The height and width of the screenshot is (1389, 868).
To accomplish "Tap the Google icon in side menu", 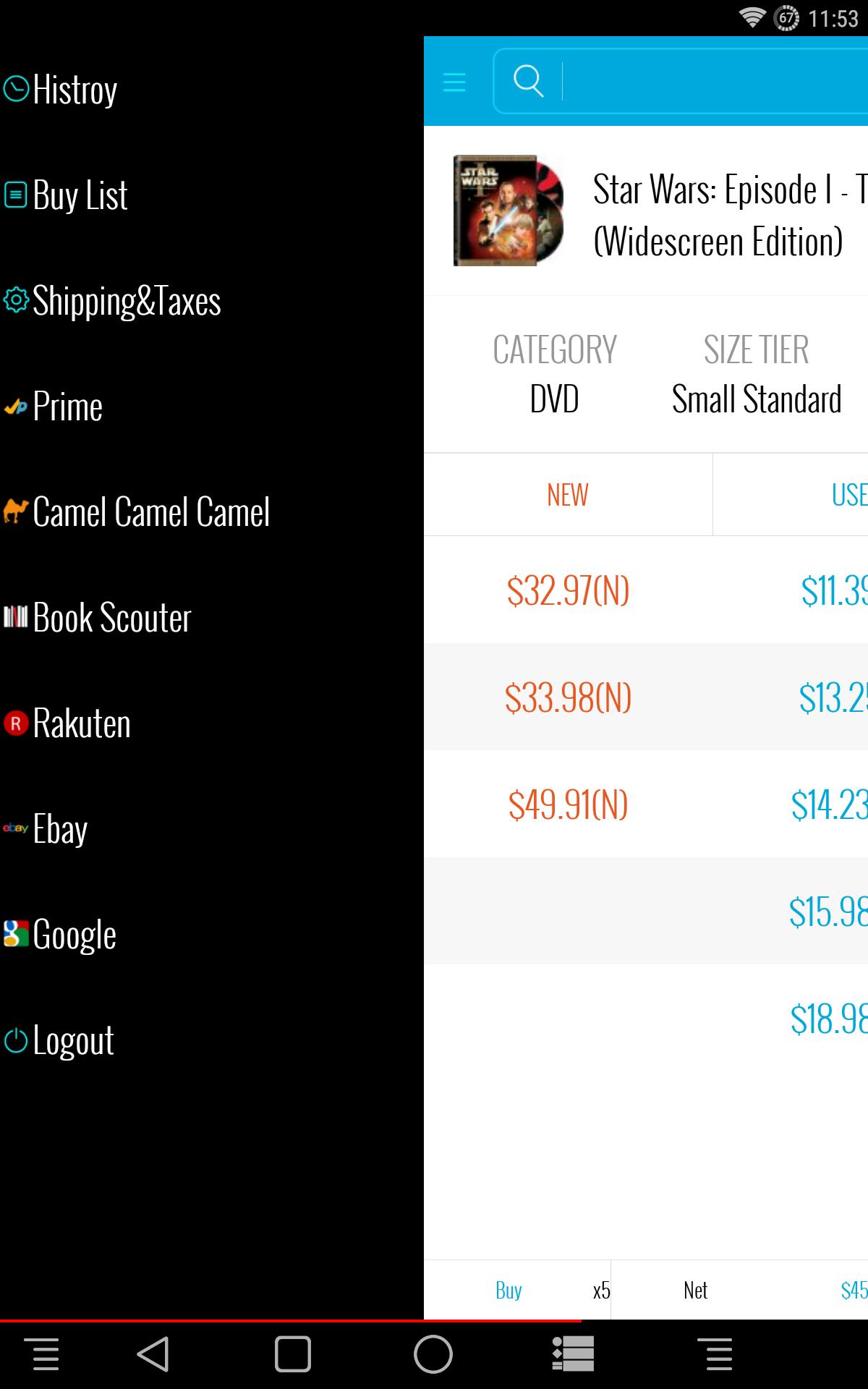I will (x=16, y=934).
